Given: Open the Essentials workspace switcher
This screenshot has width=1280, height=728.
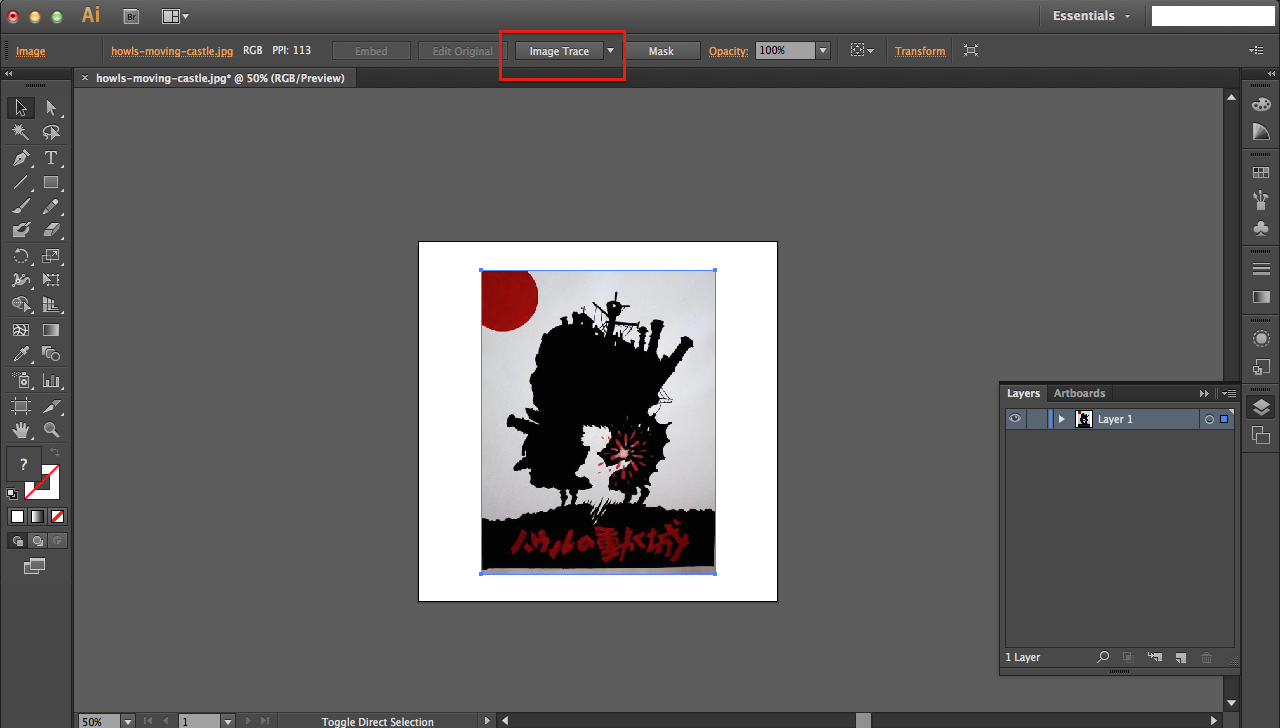Looking at the screenshot, I should pyautogui.click(x=1091, y=16).
